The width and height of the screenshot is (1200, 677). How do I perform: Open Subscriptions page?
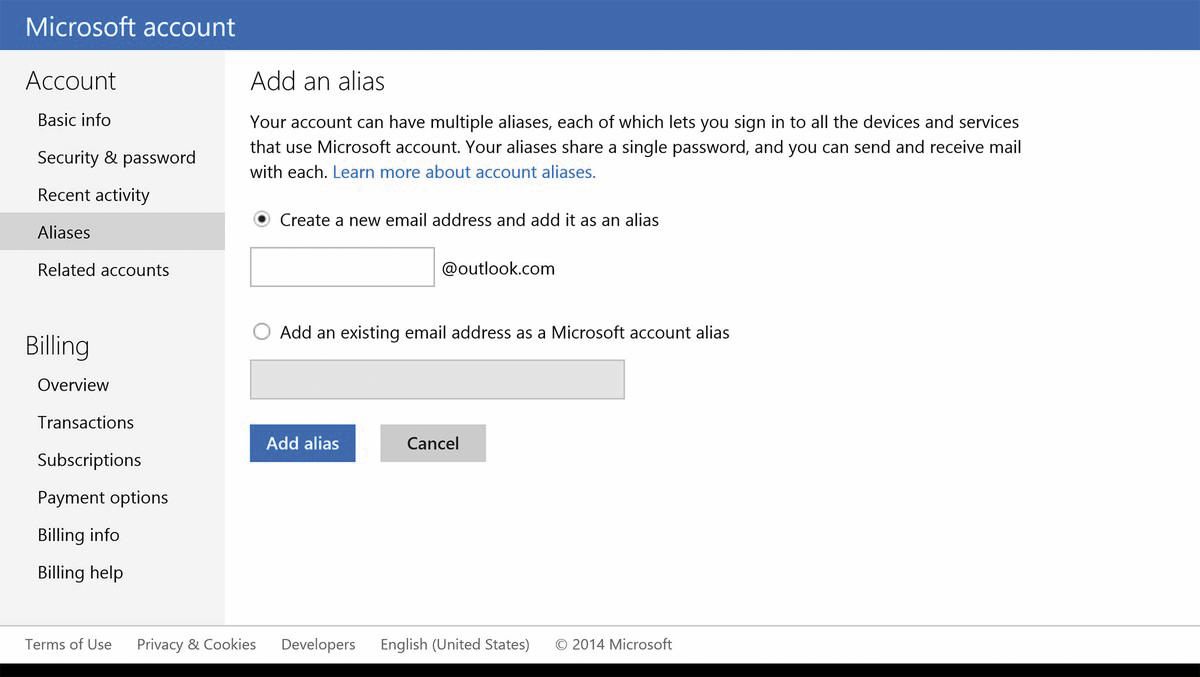tap(89, 460)
